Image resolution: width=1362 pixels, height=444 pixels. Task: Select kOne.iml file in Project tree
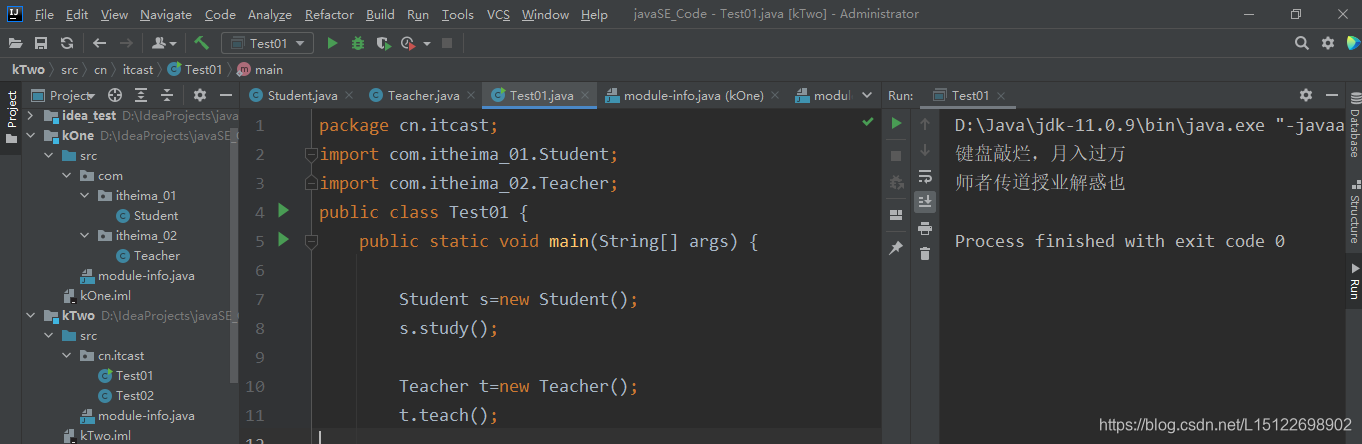105,296
